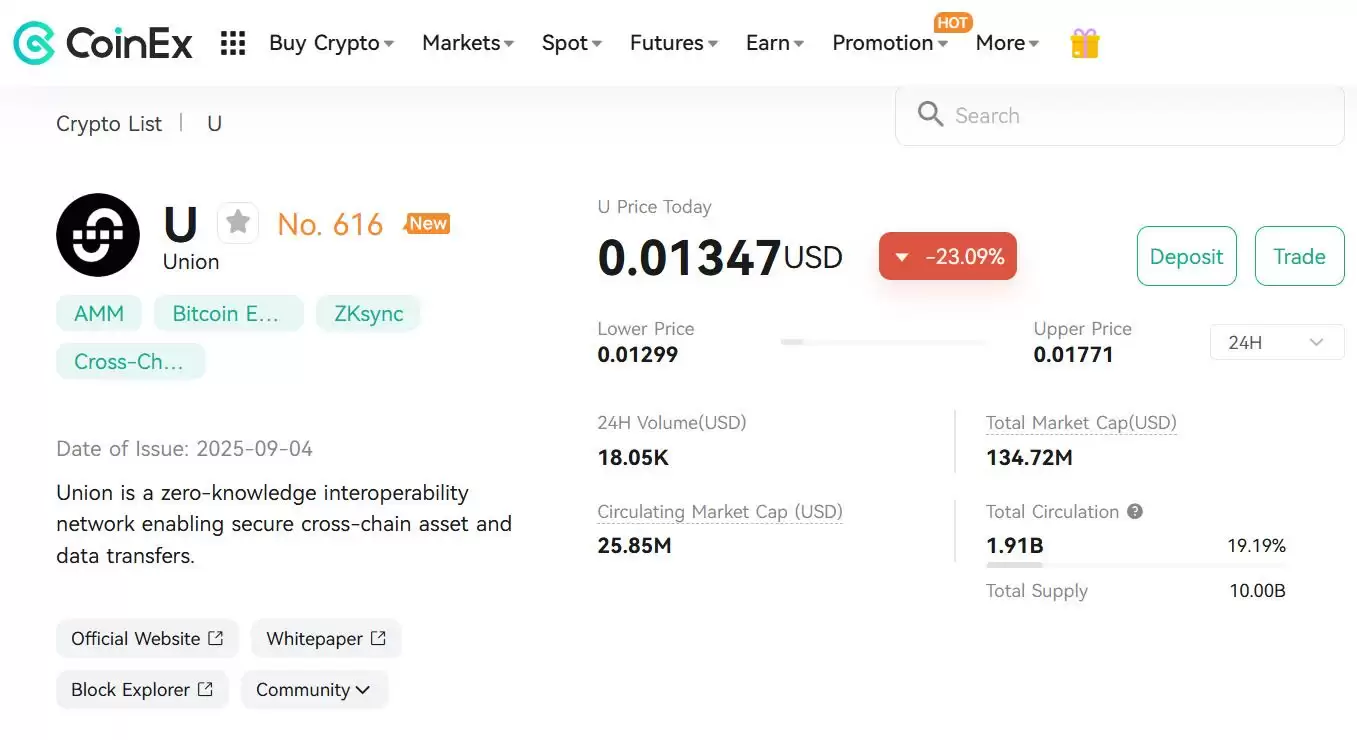Click the search magnifier icon
This screenshot has width=1357, height=740.
pyautogui.click(x=931, y=115)
